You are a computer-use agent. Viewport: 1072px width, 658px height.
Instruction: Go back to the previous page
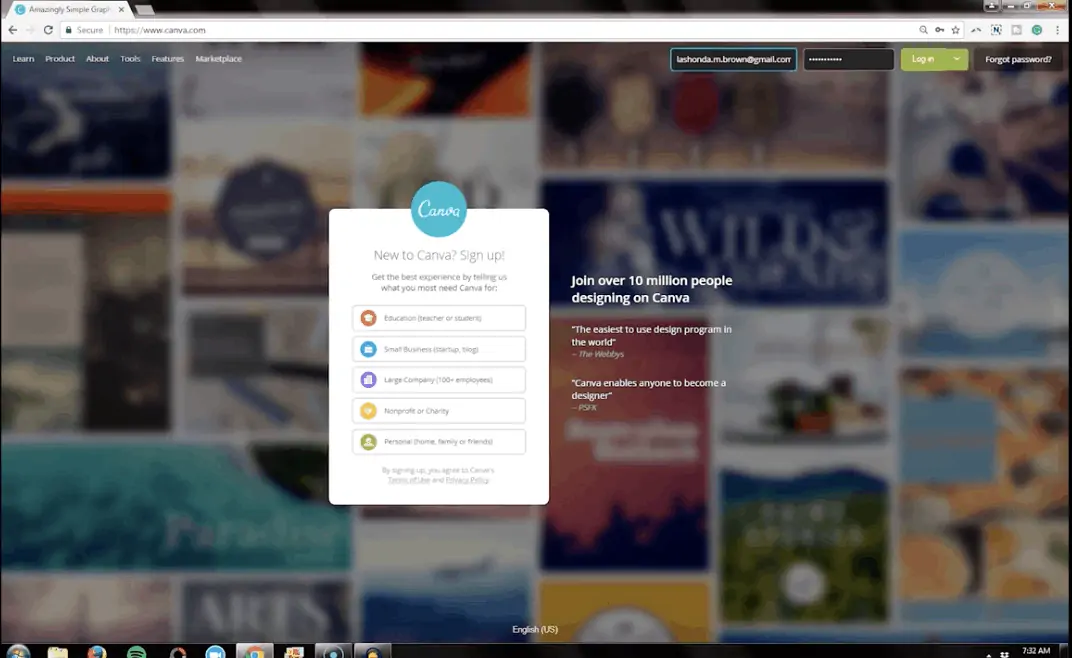point(13,30)
